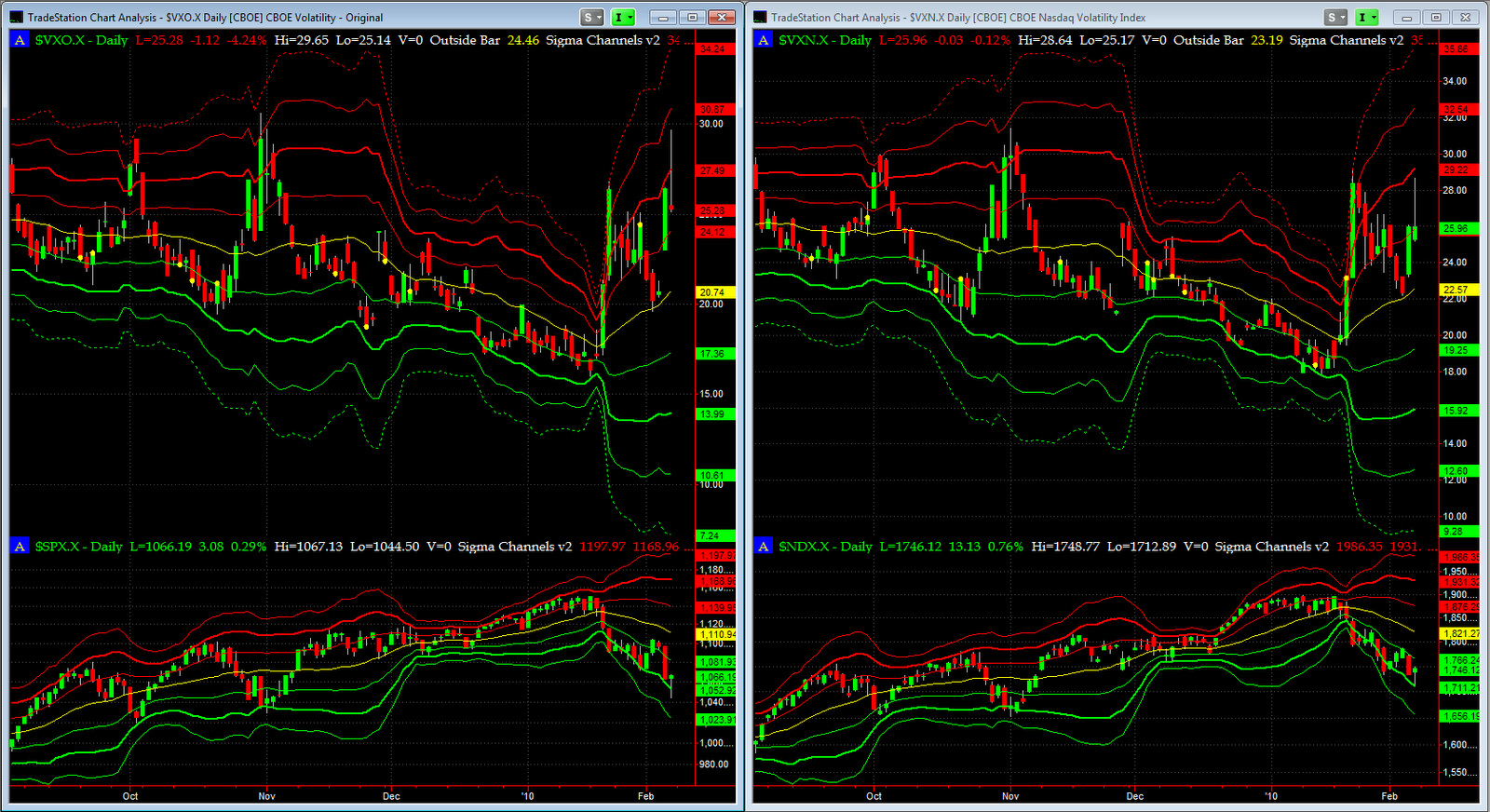Image resolution: width=1490 pixels, height=812 pixels.
Task: Click the yellow 22.57 price marker on $VXN.X axis
Action: pyautogui.click(x=1458, y=290)
